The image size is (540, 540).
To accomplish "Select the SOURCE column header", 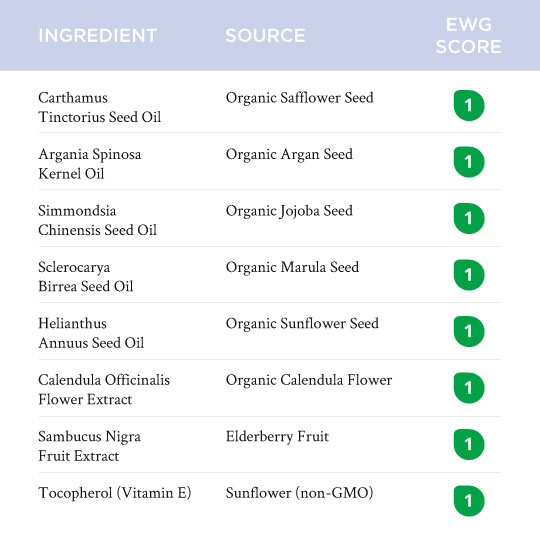I will [x=265, y=35].
